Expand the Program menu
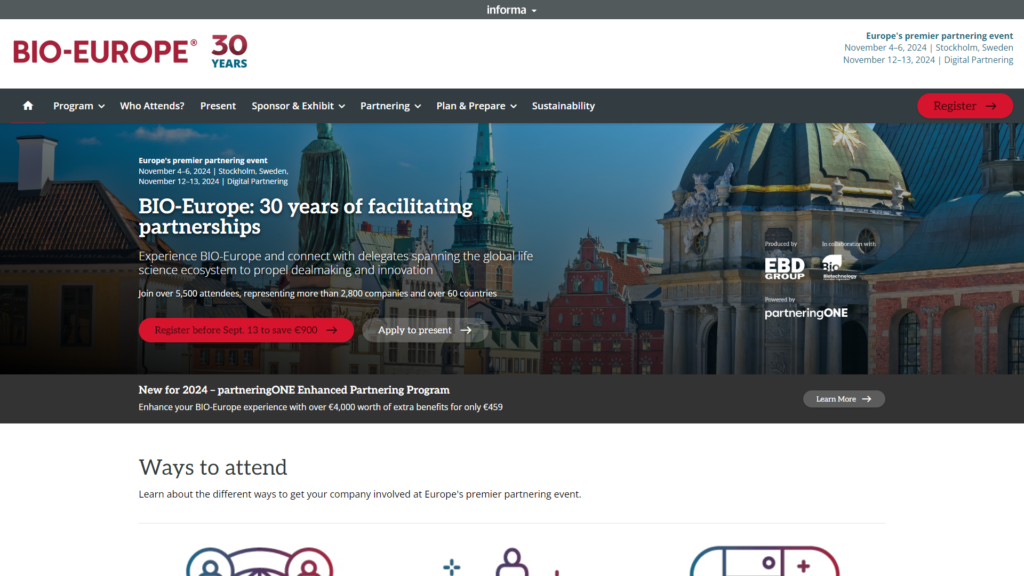The width and height of the screenshot is (1024, 576). tap(78, 106)
